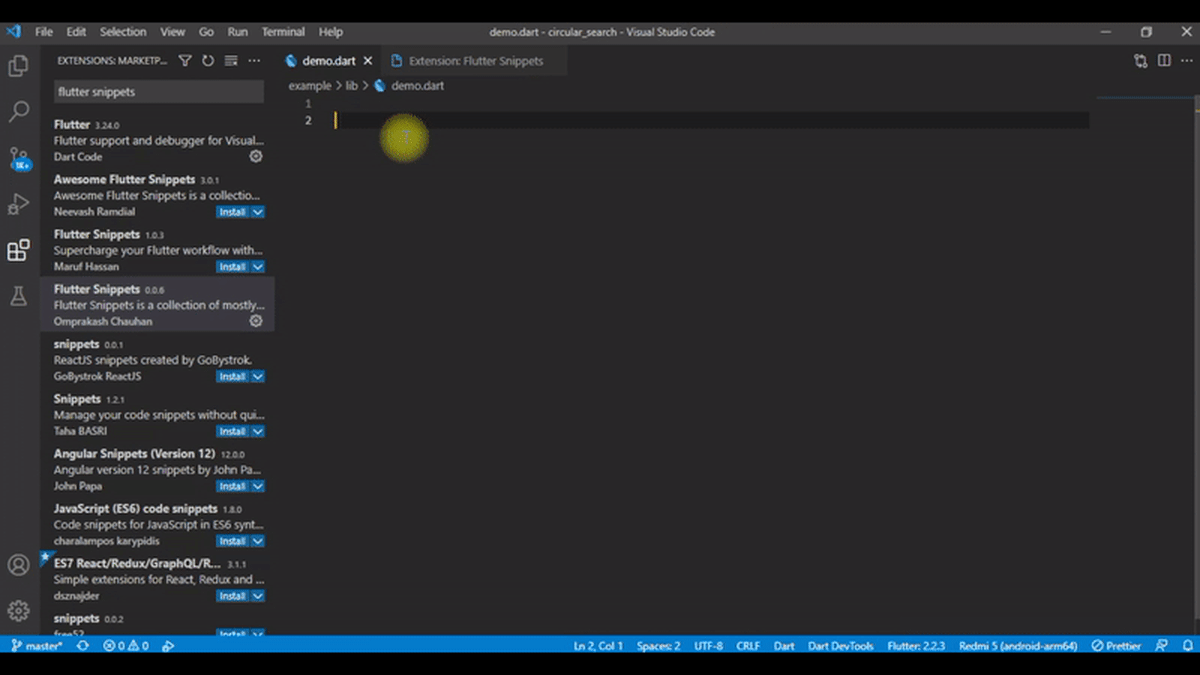Open the Search view in activity bar
Viewport: 1200px width, 675px height.
pos(18,112)
